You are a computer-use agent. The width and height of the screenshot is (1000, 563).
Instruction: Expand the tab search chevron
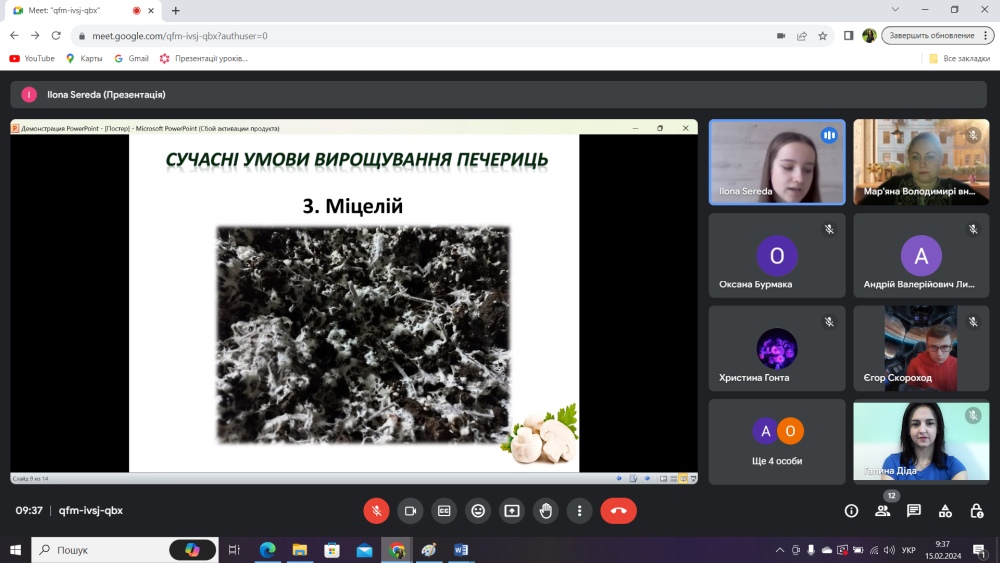pyautogui.click(x=895, y=10)
